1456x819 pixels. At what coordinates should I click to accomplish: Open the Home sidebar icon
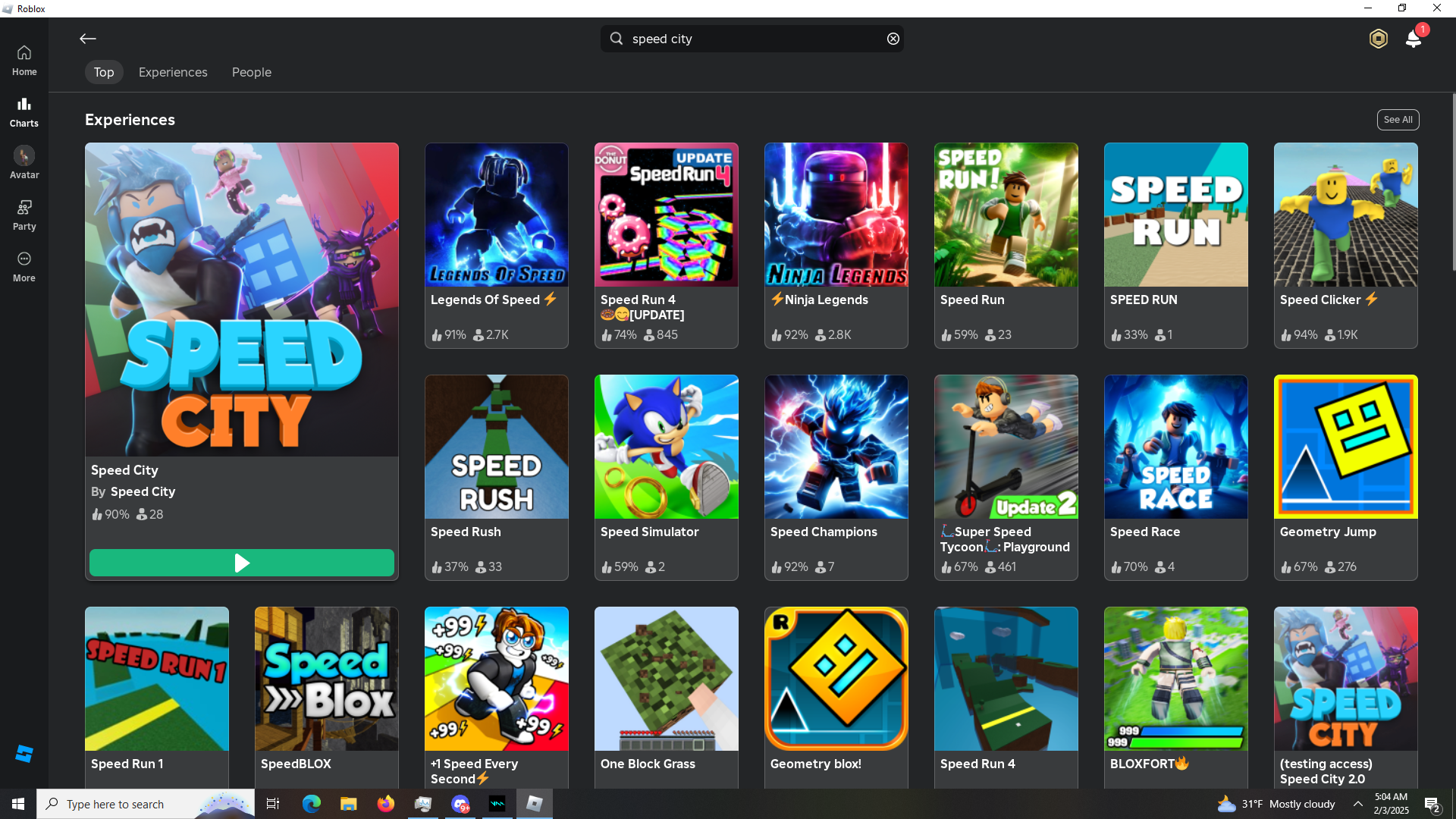(24, 60)
